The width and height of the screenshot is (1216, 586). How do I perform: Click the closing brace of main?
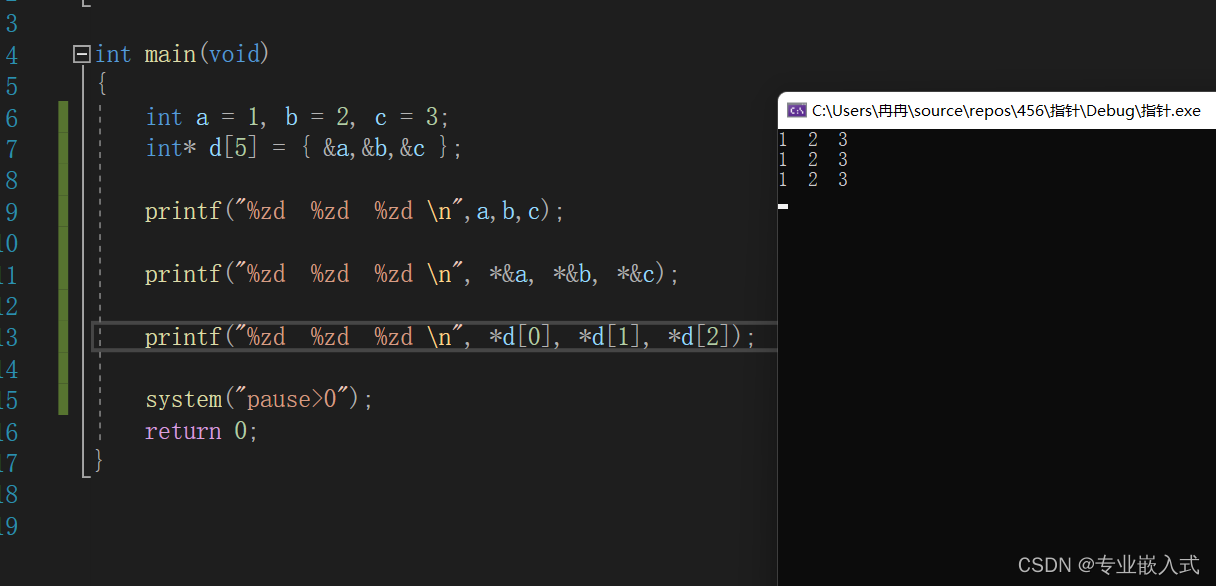(x=99, y=460)
